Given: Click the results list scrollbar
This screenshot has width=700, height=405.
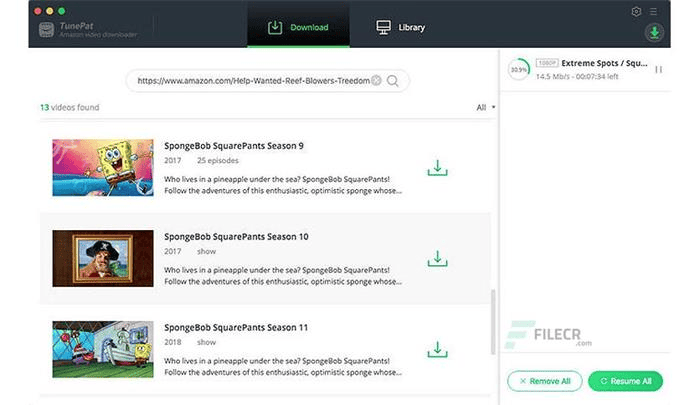Looking at the screenshot, I should 493,322.
